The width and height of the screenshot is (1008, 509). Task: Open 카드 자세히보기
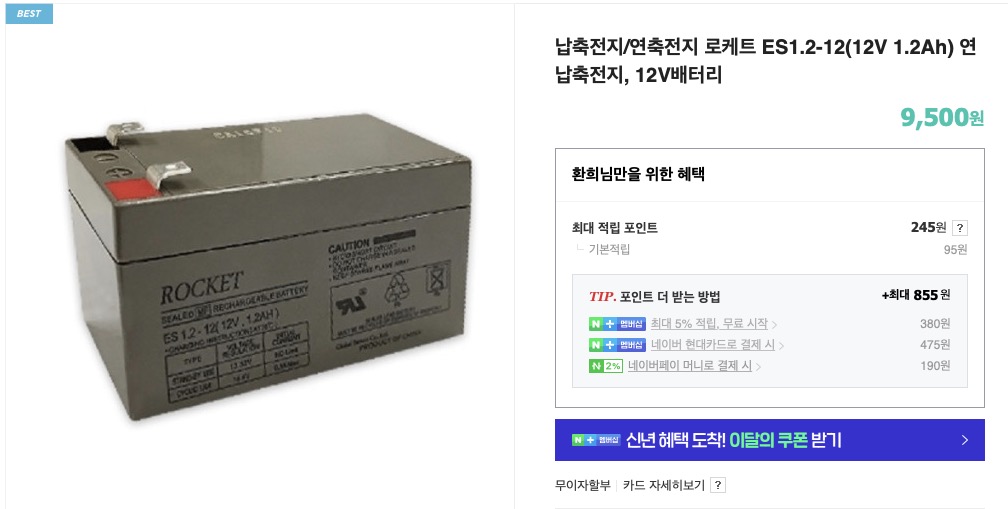[x=663, y=485]
